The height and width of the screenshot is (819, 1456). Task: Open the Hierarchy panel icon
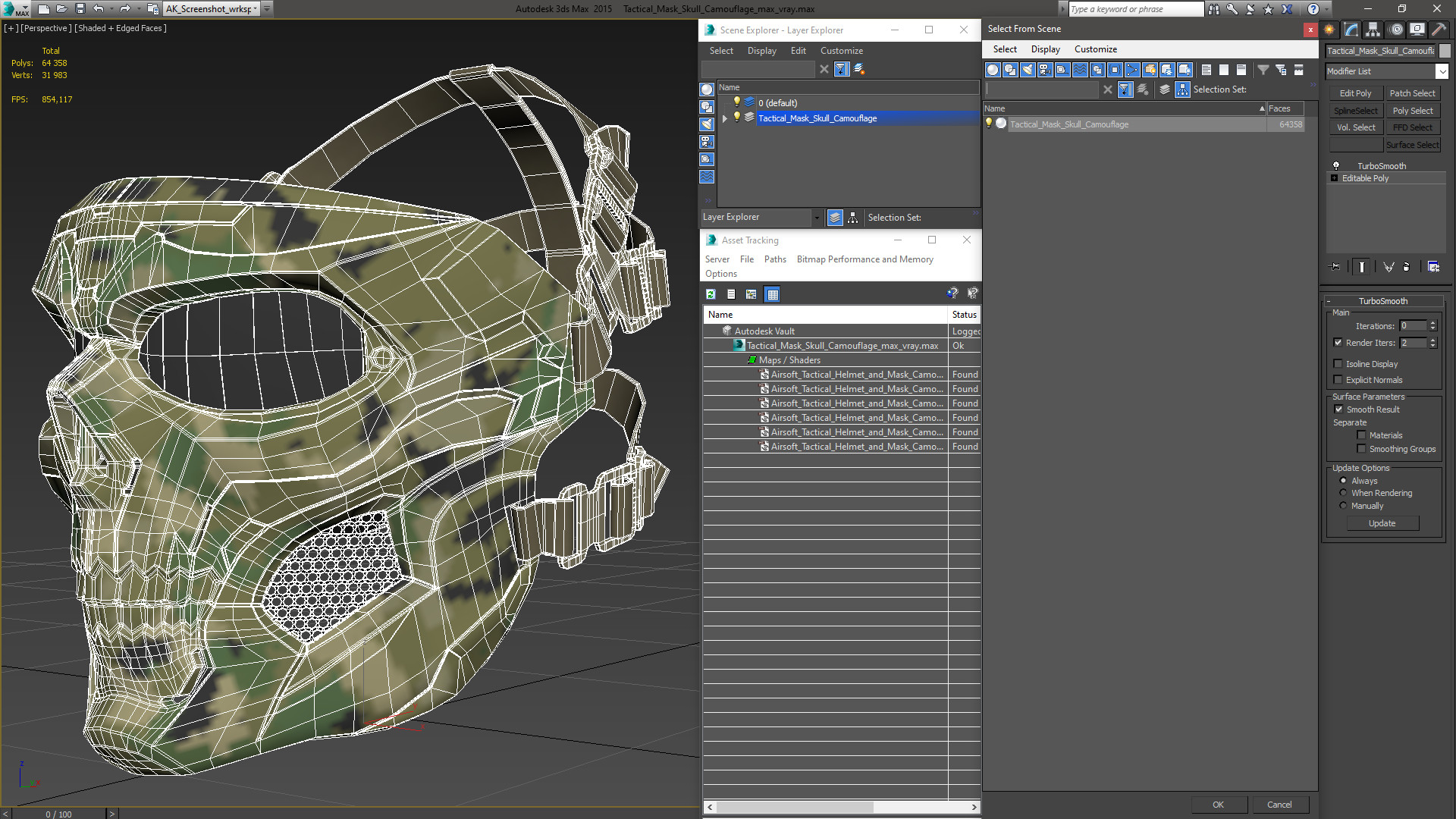coord(1373,30)
